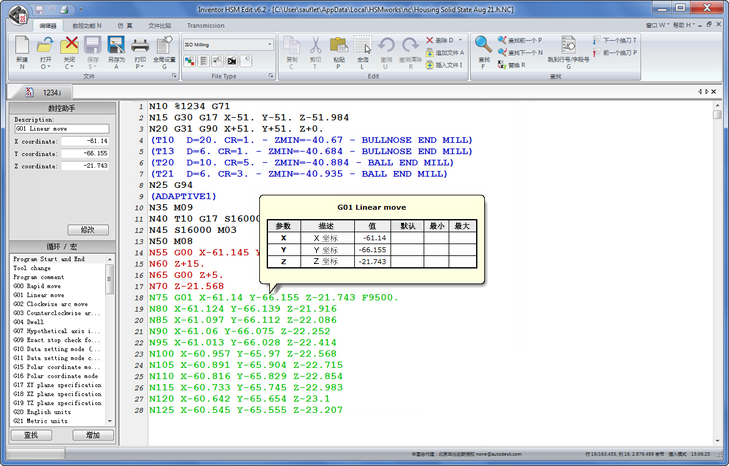
Task: Close the document tab with the X button
Action: [x=714, y=92]
